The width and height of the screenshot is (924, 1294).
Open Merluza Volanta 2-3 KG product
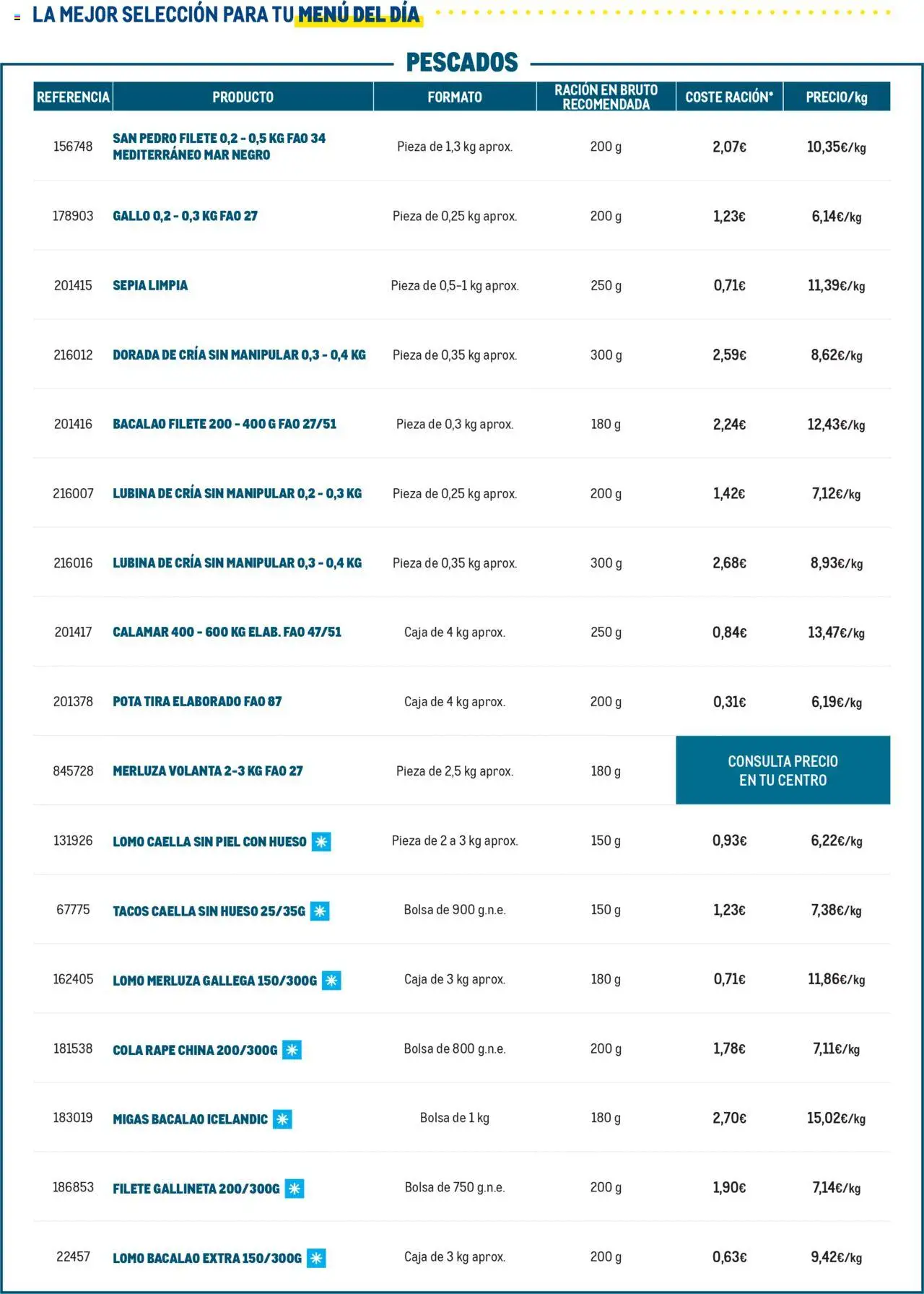[x=208, y=771]
